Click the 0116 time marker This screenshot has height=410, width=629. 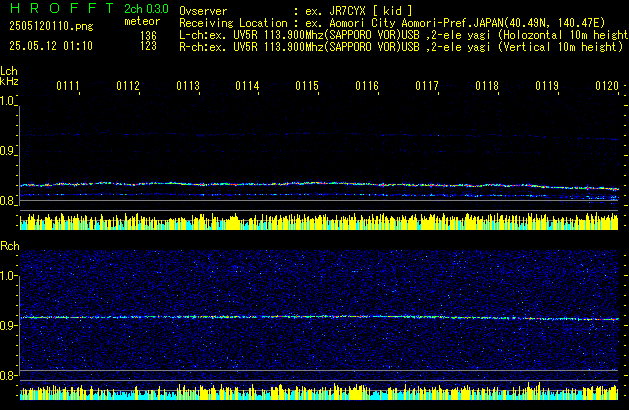(367, 86)
